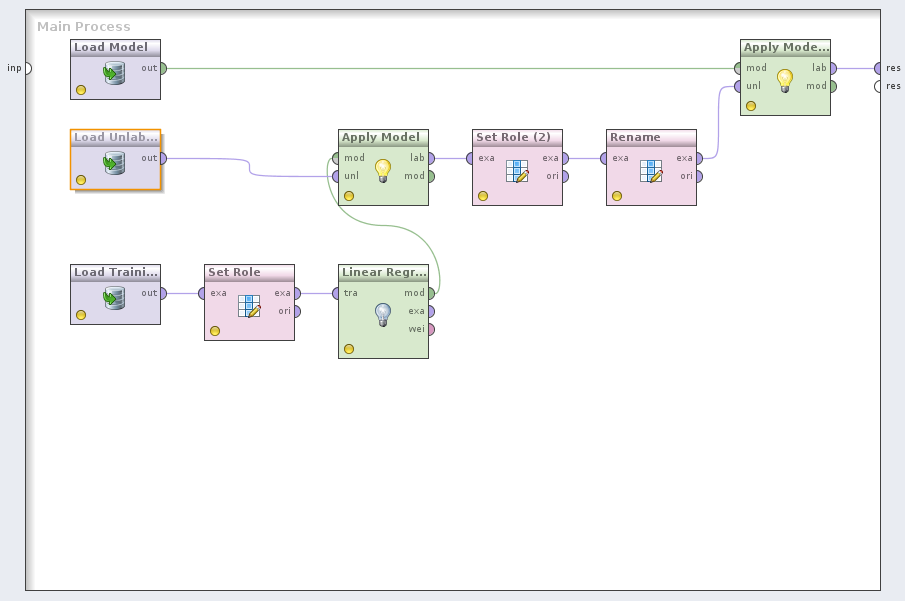Image resolution: width=905 pixels, height=601 pixels.
Task: Click the Rename operator table-edit icon
Action: (650, 171)
